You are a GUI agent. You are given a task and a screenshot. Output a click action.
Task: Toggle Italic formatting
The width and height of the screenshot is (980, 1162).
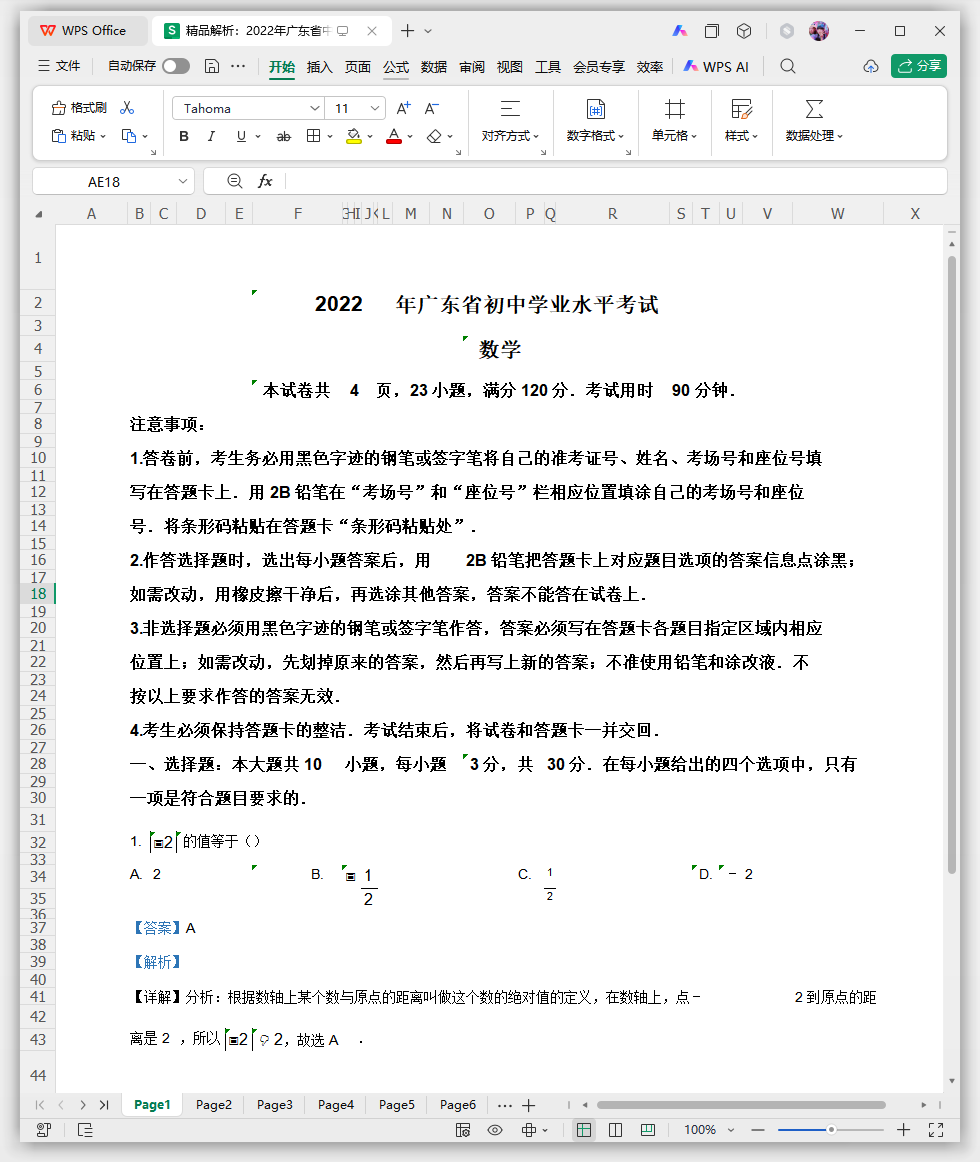[x=211, y=136]
